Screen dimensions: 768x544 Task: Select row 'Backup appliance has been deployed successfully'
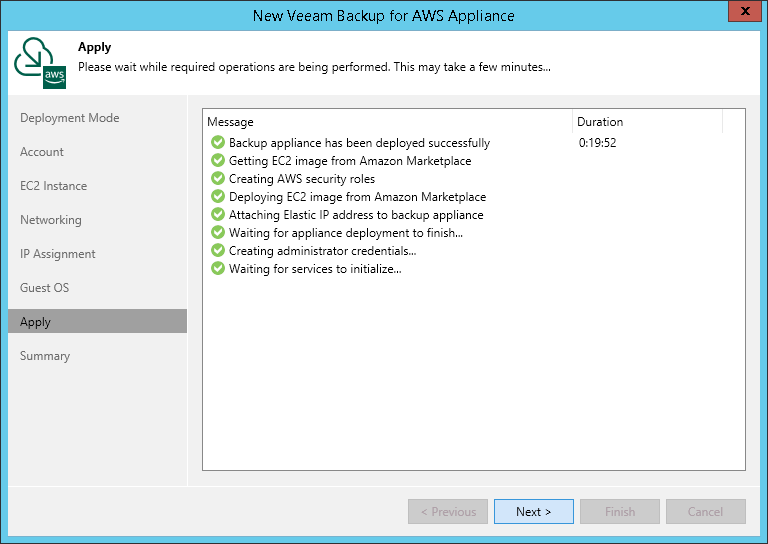click(474, 142)
